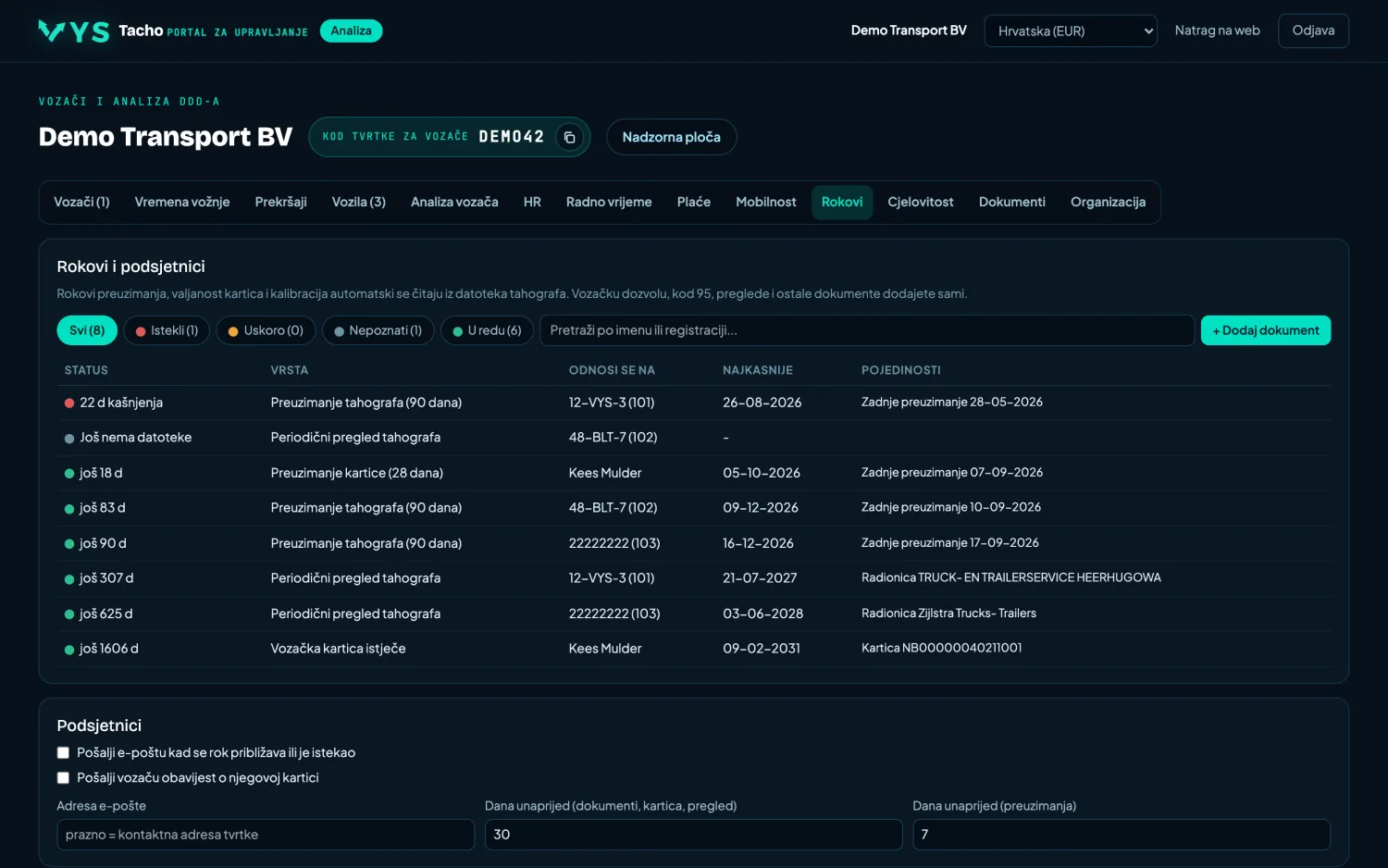The height and width of the screenshot is (868, 1388).
Task: Click 'Kartica NB00000040211001' detail
Action: coord(942,648)
